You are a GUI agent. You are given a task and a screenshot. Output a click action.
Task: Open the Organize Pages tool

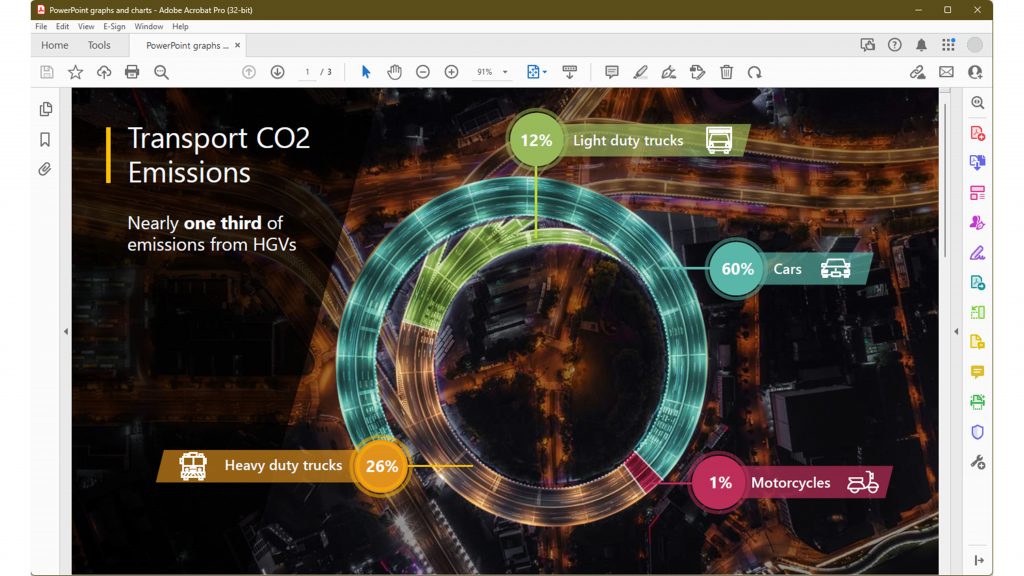(978, 192)
